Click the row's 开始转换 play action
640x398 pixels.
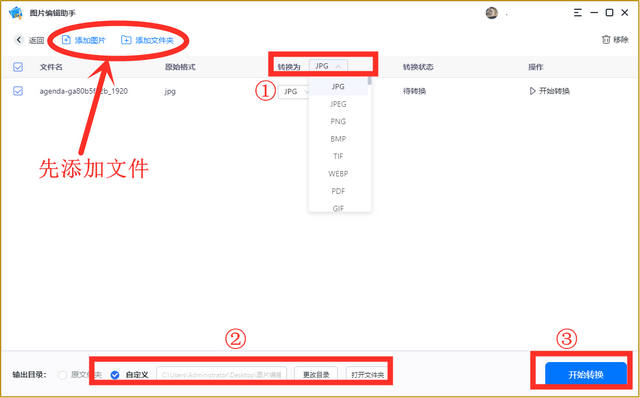click(x=549, y=91)
